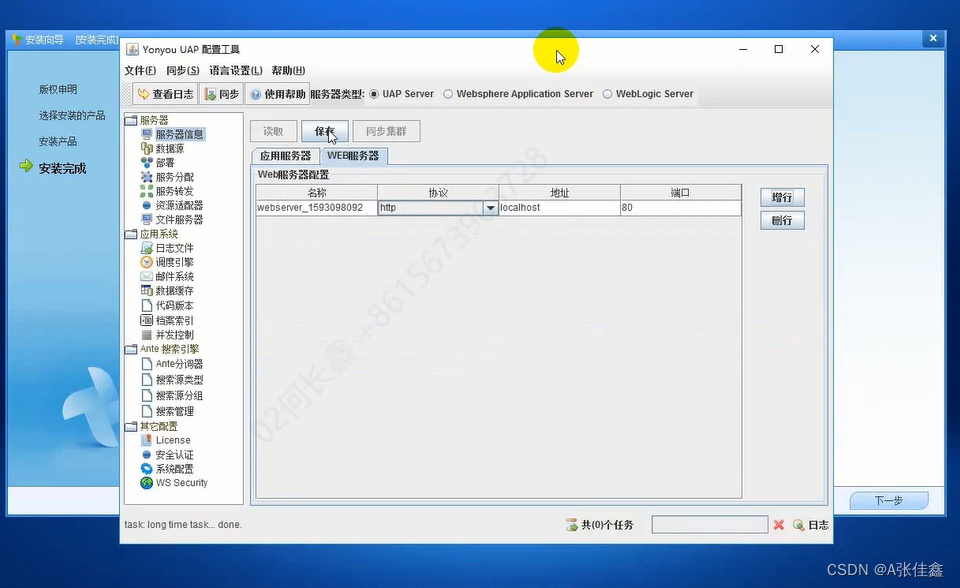
Task: Click the 共(0)个任务 task indicator
Action: (599, 525)
